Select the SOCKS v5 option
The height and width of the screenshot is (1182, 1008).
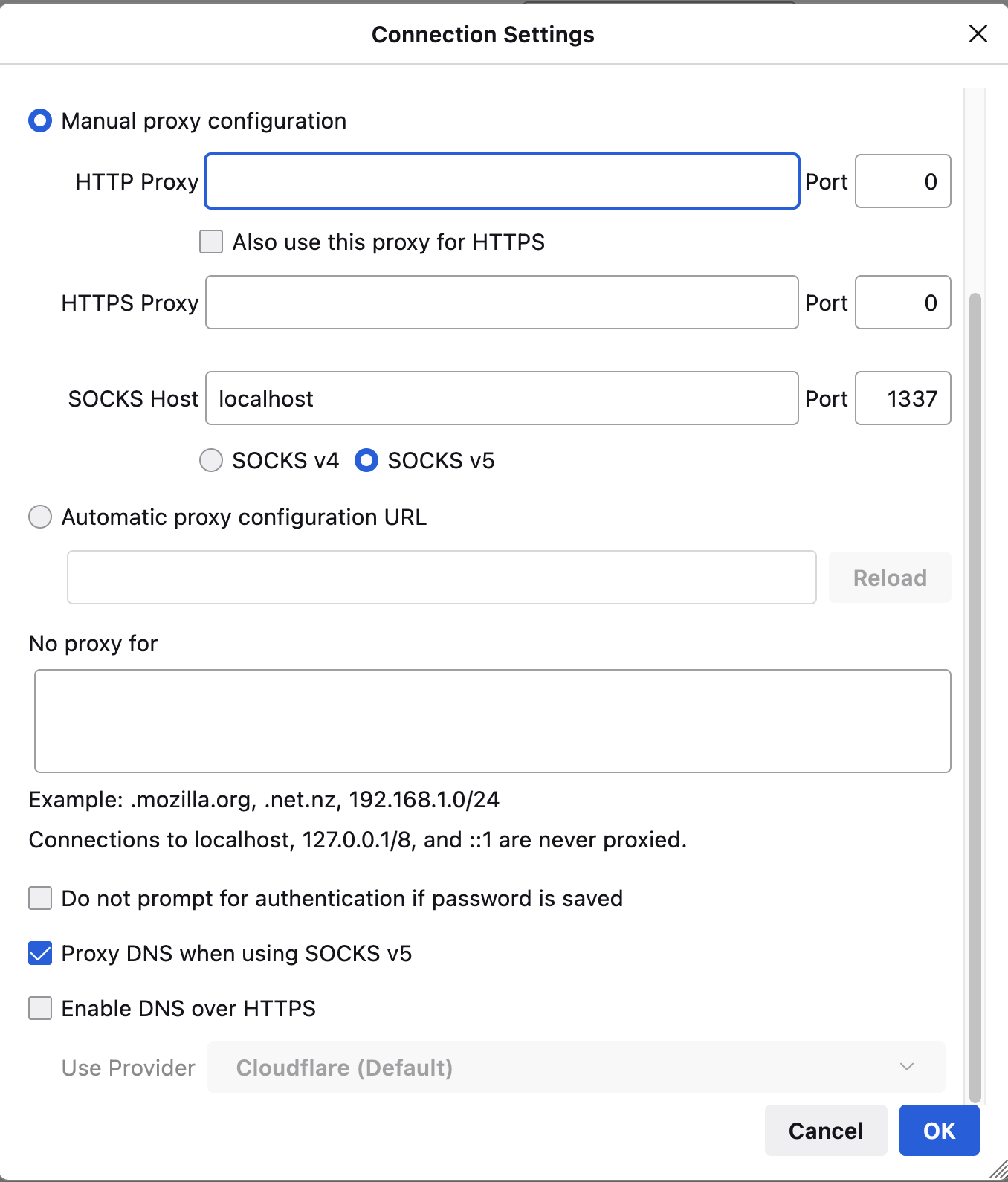(x=366, y=460)
